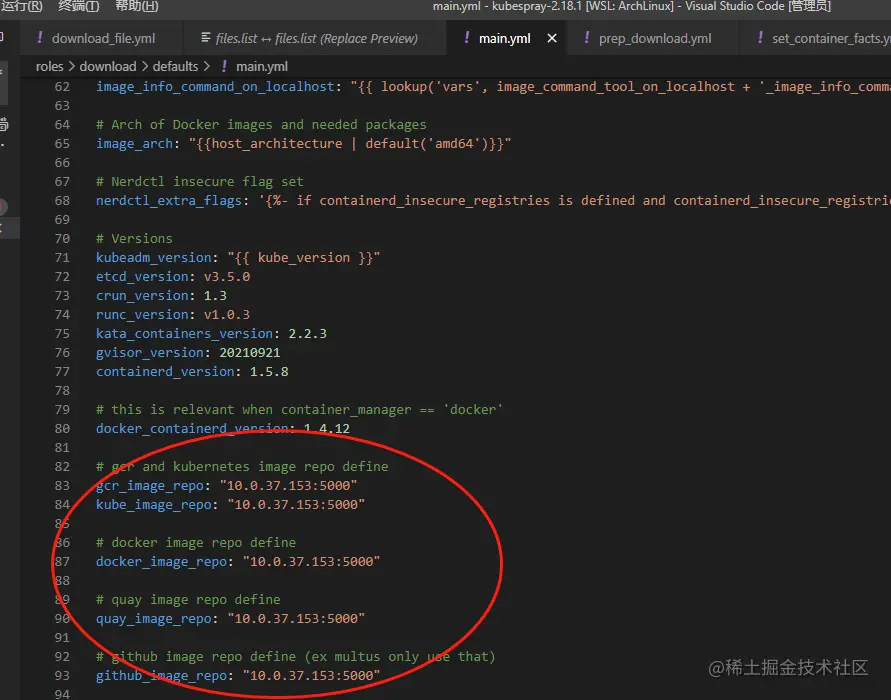The width and height of the screenshot is (891, 700).
Task: Click the kata_containers_version key
Action: pyautogui.click(x=184, y=334)
